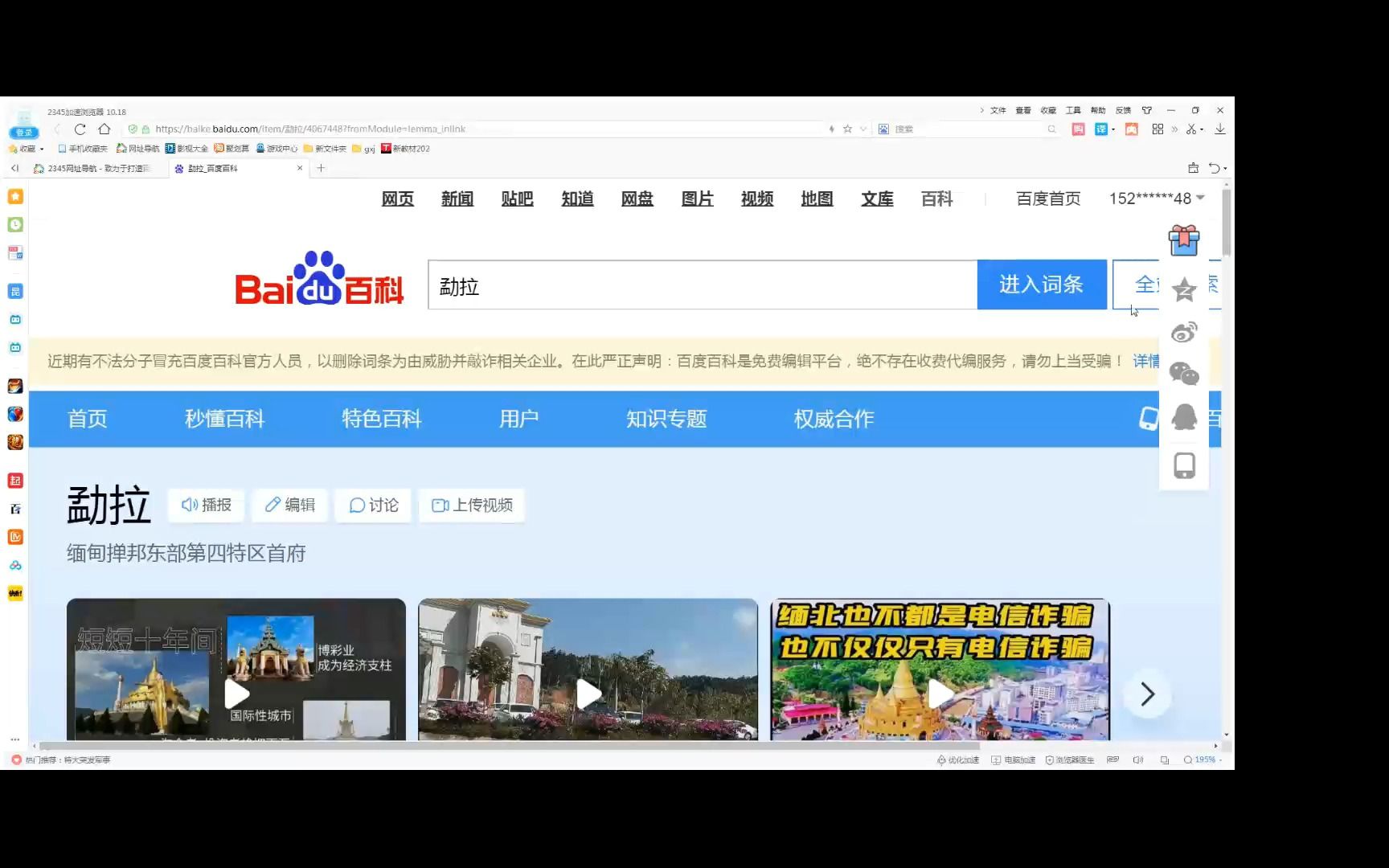Screen dimensions: 1389x868
Task: Go to Baidu 新闻 in top navigation
Action: 457,199
